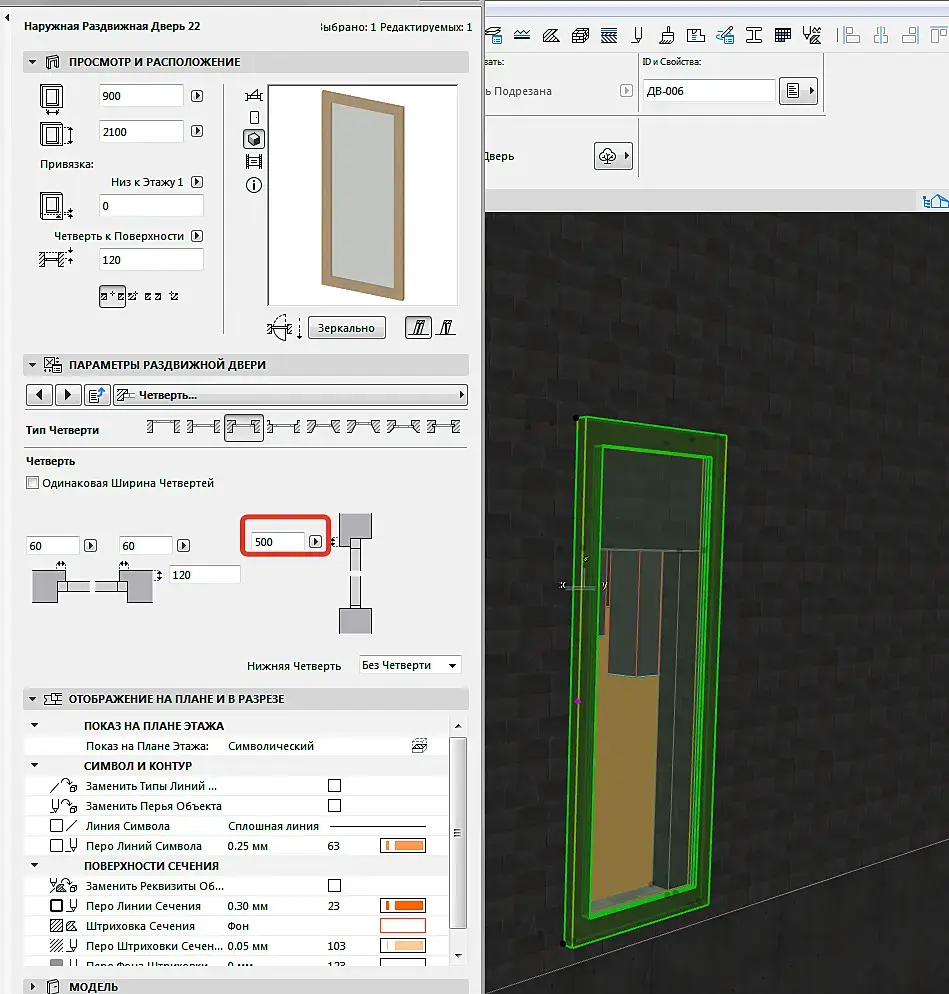Pick the fourth reveal anchor option
The height and width of the screenshot is (994, 949).
point(174,296)
